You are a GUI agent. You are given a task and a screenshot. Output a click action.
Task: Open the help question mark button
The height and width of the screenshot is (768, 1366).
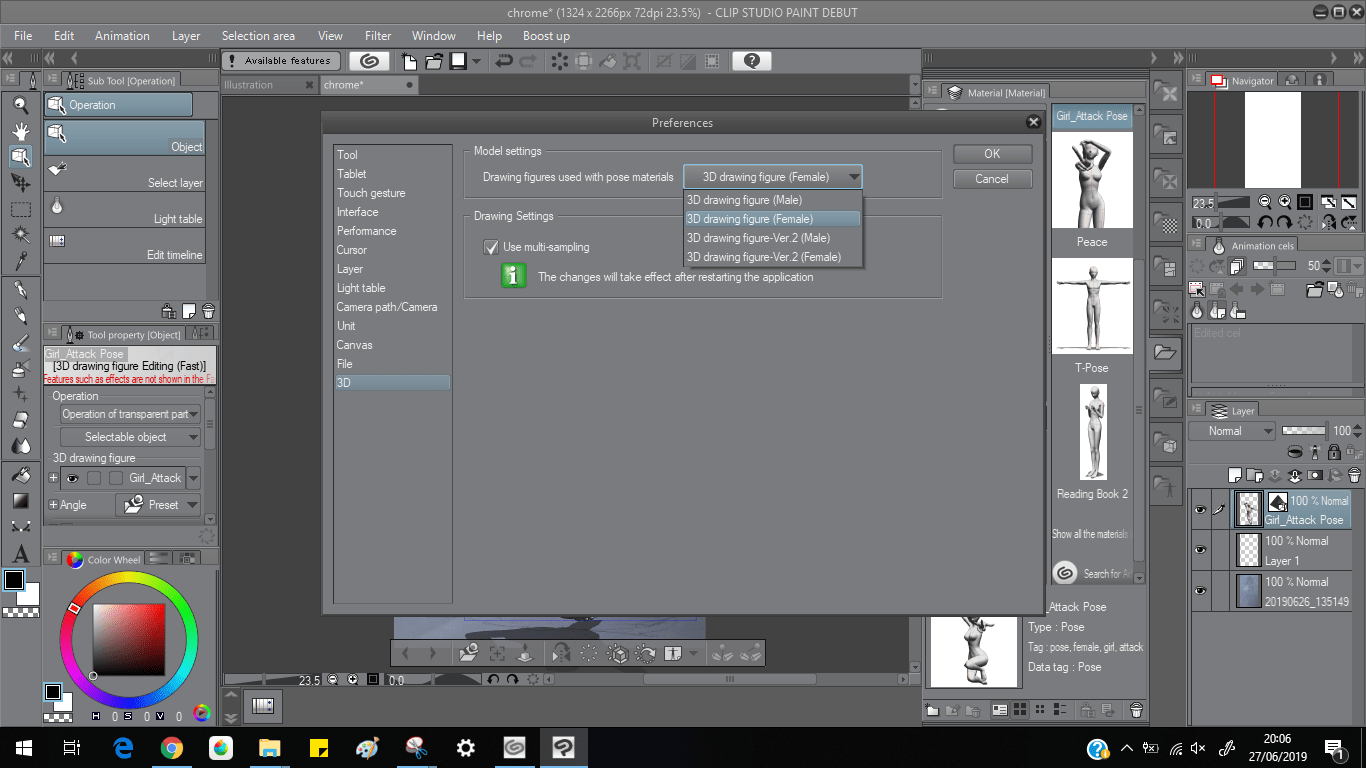point(752,61)
